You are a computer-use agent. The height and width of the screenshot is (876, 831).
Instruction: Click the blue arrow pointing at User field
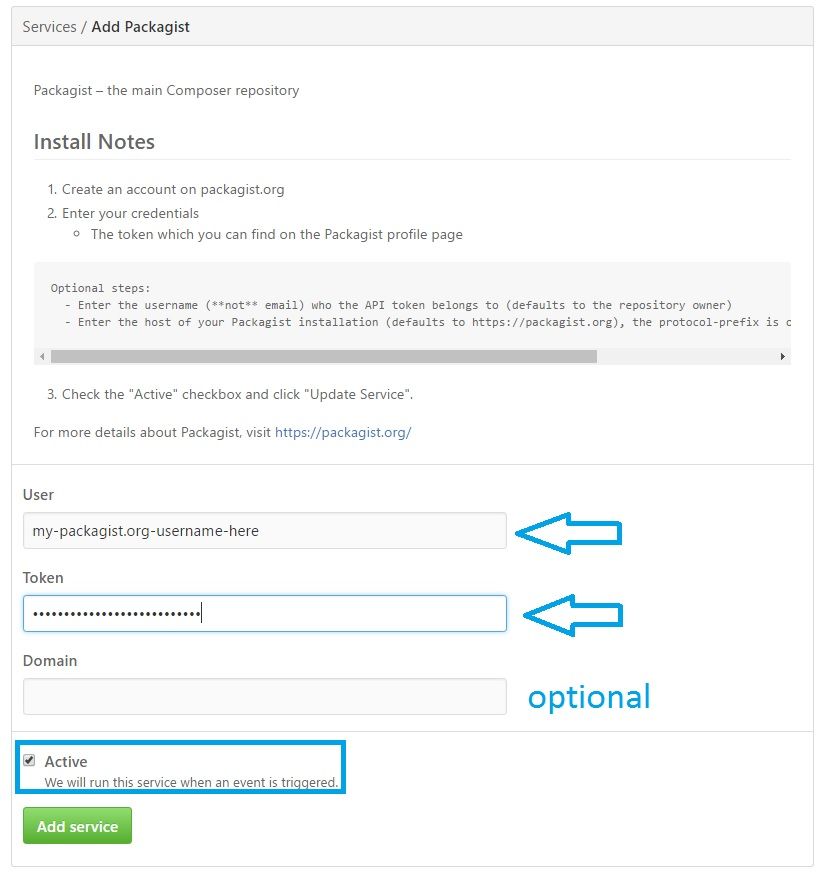click(570, 533)
